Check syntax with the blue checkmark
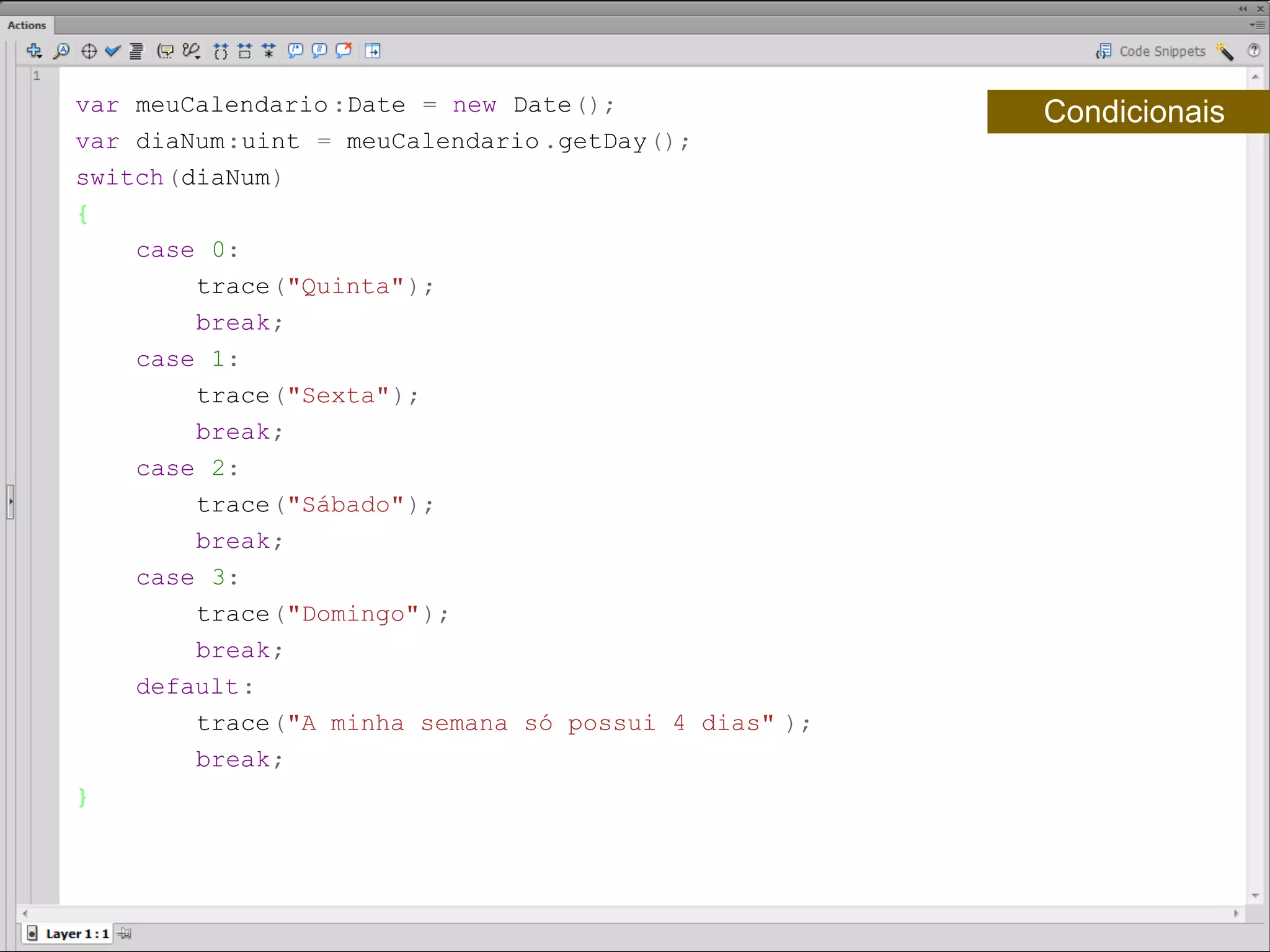This screenshot has height=952, width=1270. 112,51
